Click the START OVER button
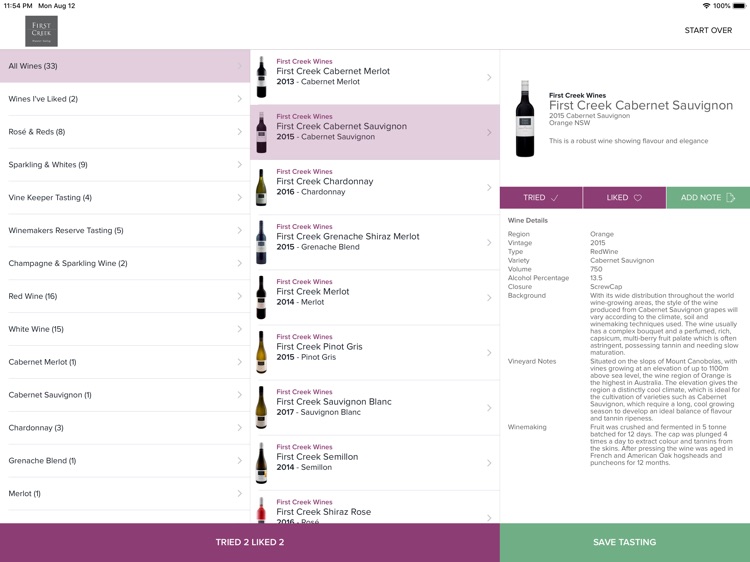Image resolution: width=750 pixels, height=562 pixels. point(708,30)
